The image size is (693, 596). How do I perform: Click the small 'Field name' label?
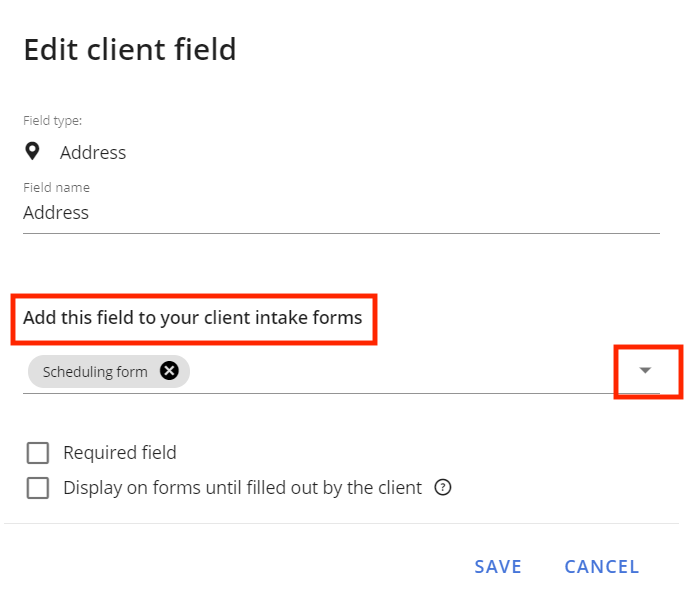point(57,187)
